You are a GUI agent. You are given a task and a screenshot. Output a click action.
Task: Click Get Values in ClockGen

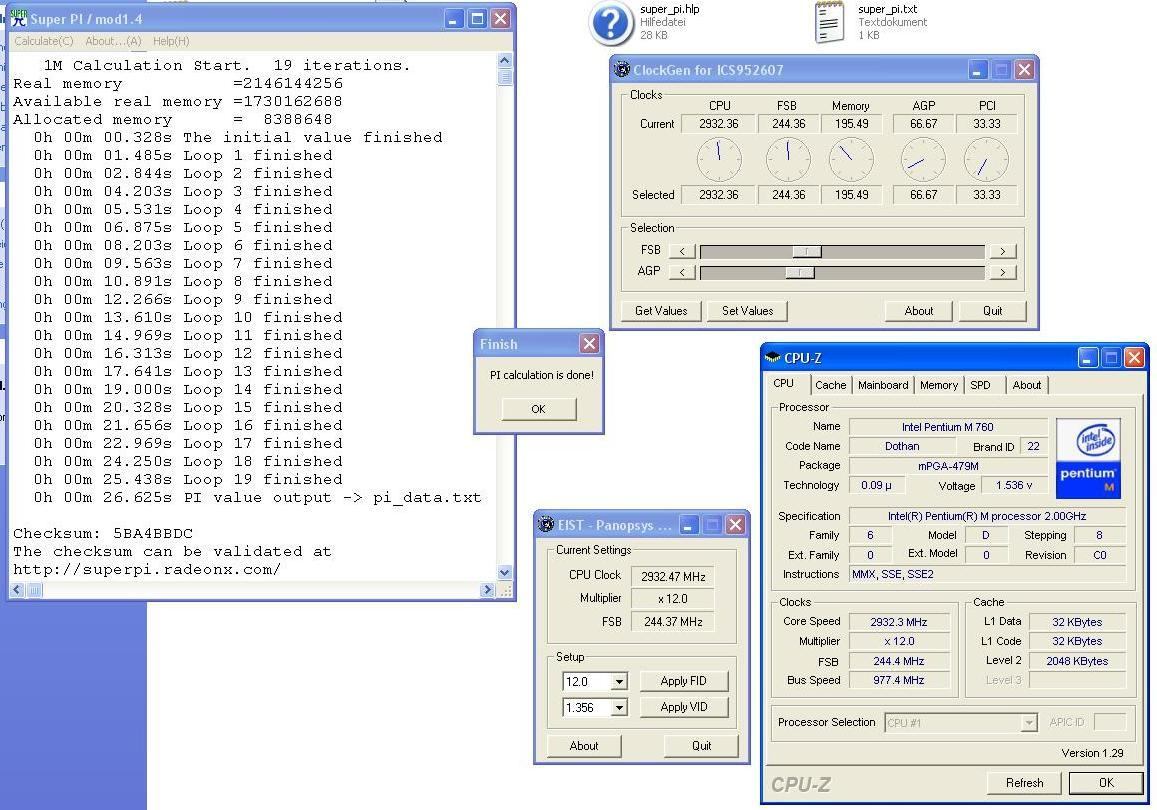[661, 311]
